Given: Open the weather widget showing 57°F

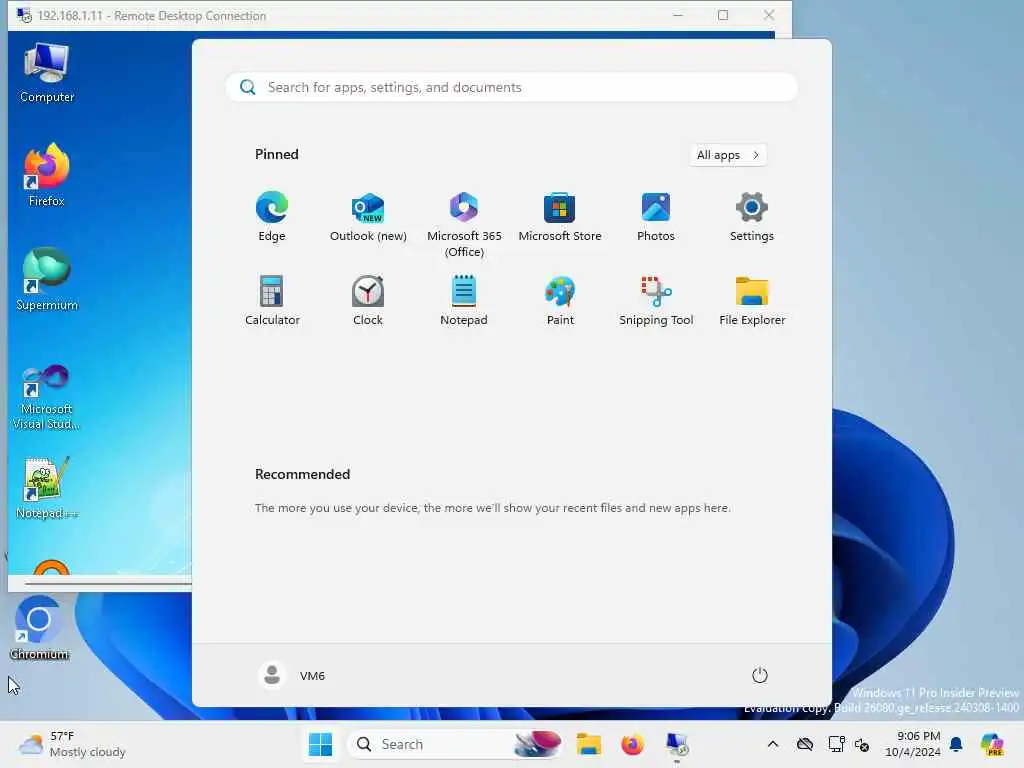Looking at the screenshot, I should pos(72,744).
